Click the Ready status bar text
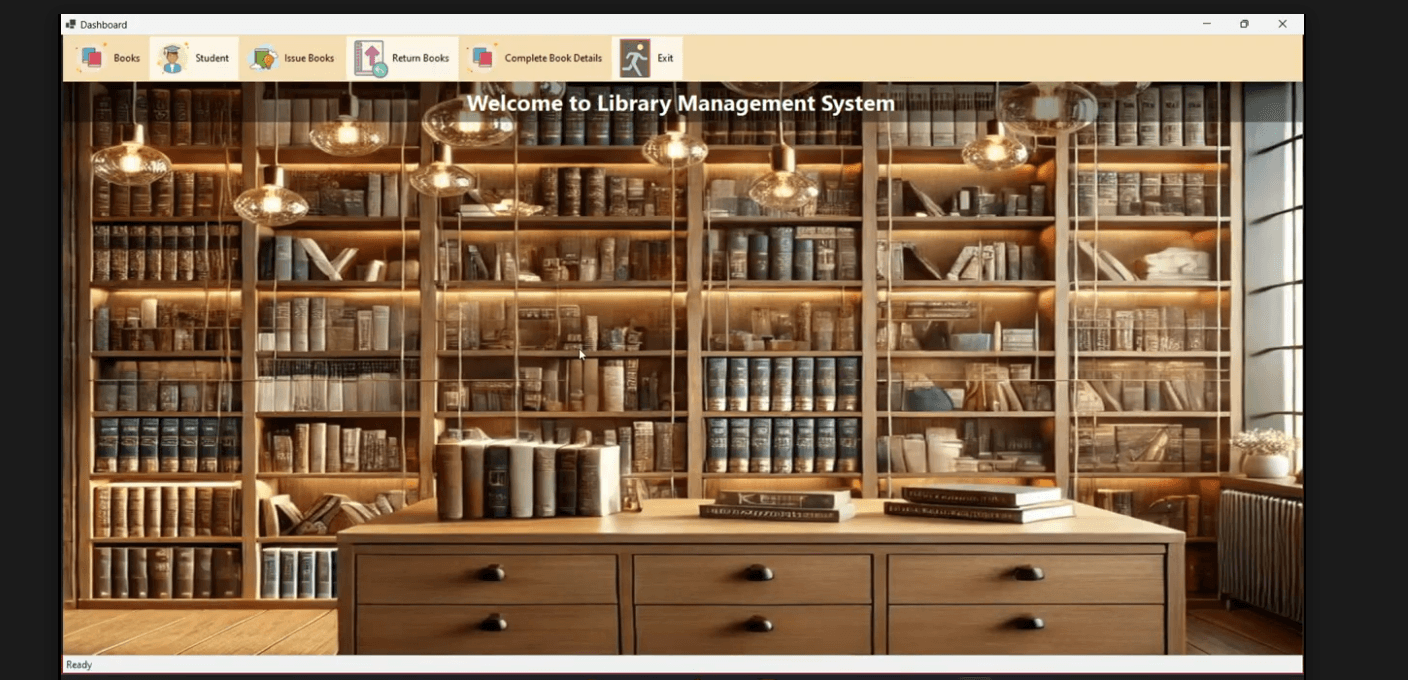This screenshot has width=1408, height=680. pos(79,664)
